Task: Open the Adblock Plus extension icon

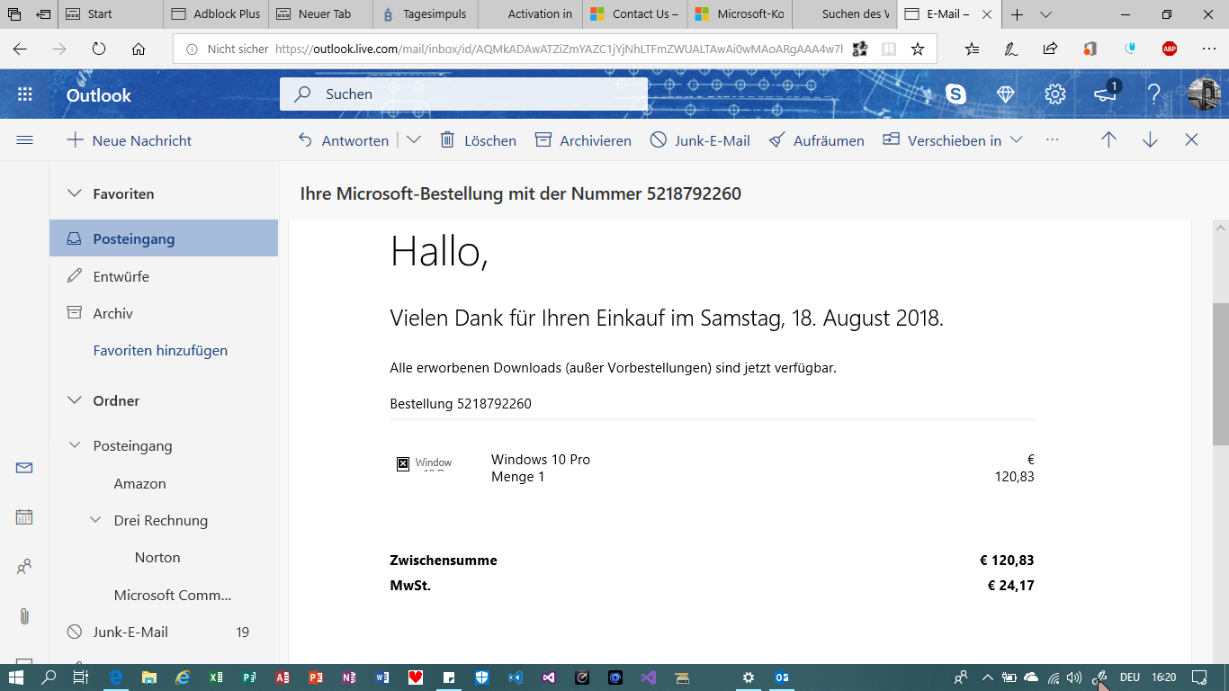Action: tap(1169, 48)
